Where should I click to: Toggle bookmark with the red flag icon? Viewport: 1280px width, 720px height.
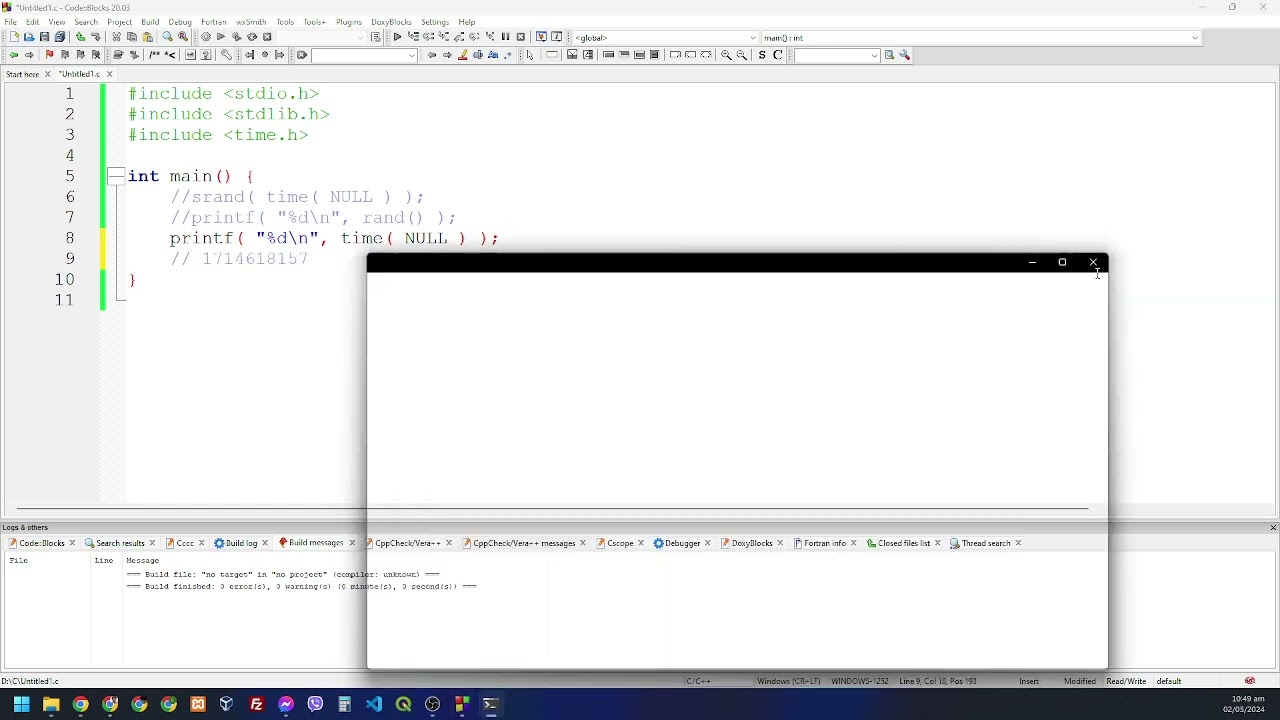[49, 56]
